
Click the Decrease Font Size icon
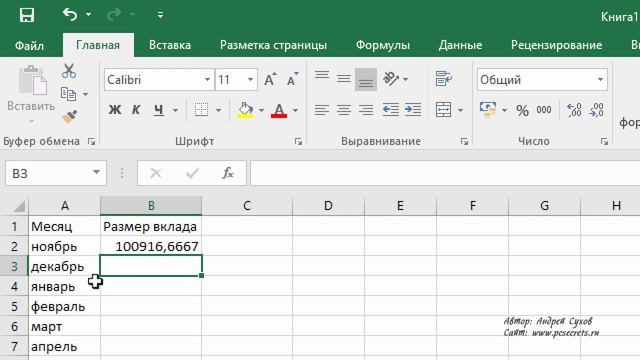tap(292, 80)
